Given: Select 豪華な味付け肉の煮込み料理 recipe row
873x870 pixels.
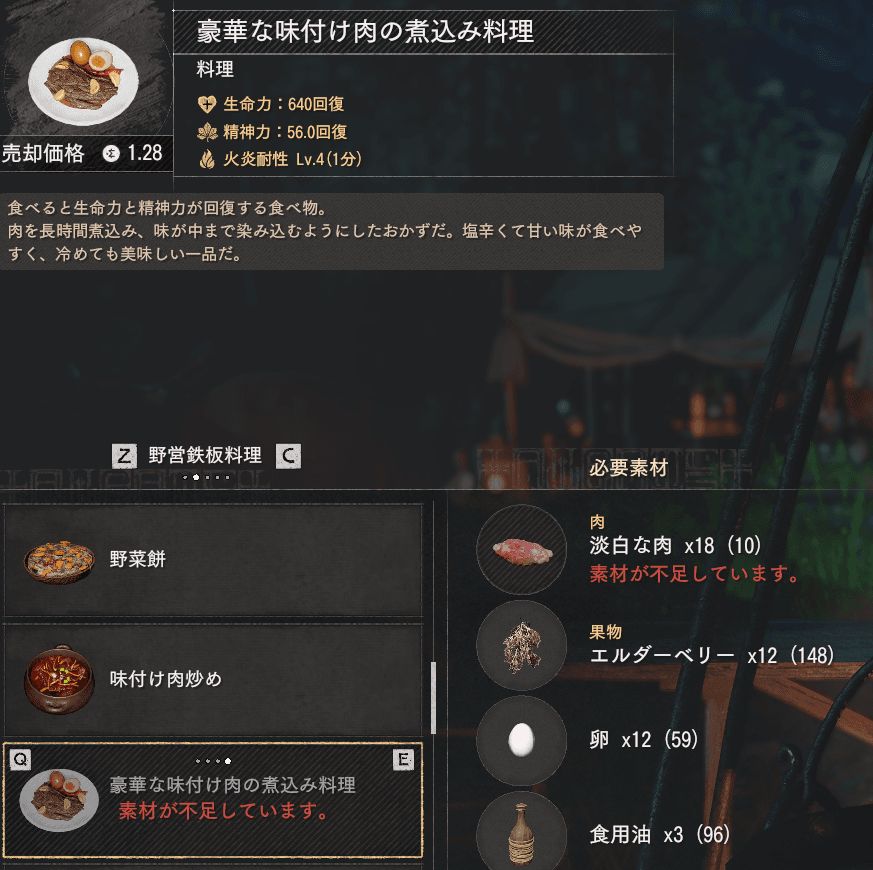Looking at the screenshot, I should (x=213, y=800).
